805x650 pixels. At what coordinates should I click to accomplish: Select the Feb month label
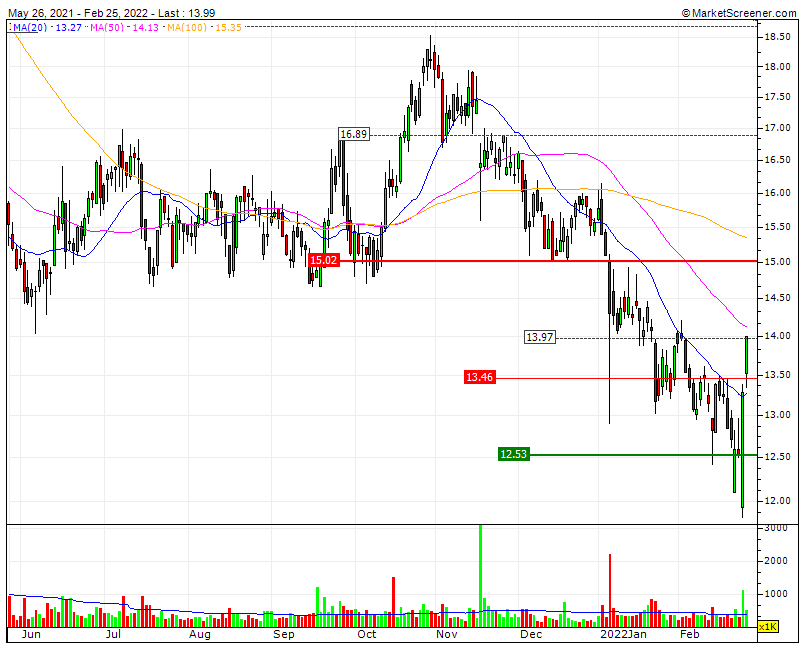coord(691,634)
